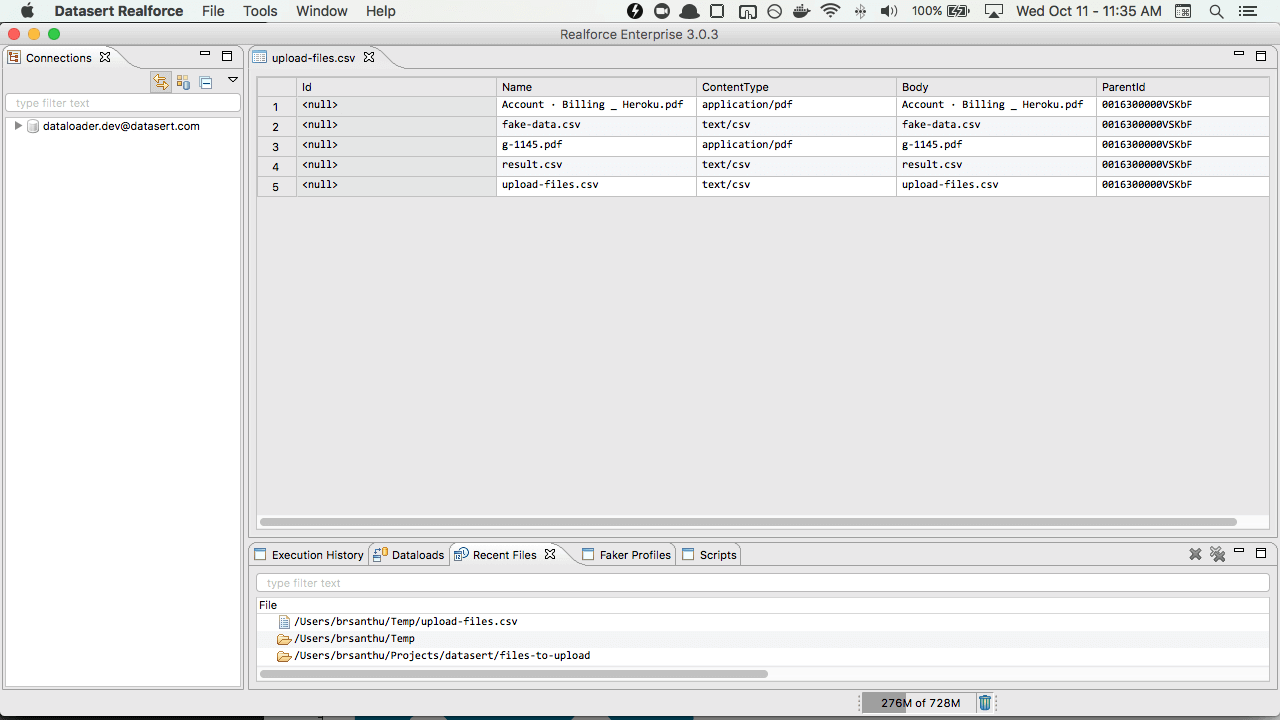Select the upload-files.csv editor tab
Image resolution: width=1280 pixels, height=720 pixels.
click(x=313, y=58)
